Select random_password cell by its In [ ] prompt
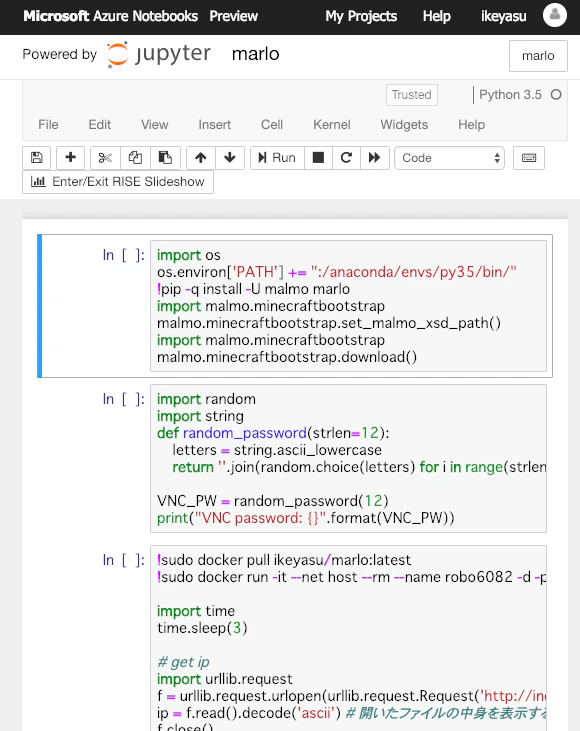This screenshot has width=580, height=731. coord(124,400)
